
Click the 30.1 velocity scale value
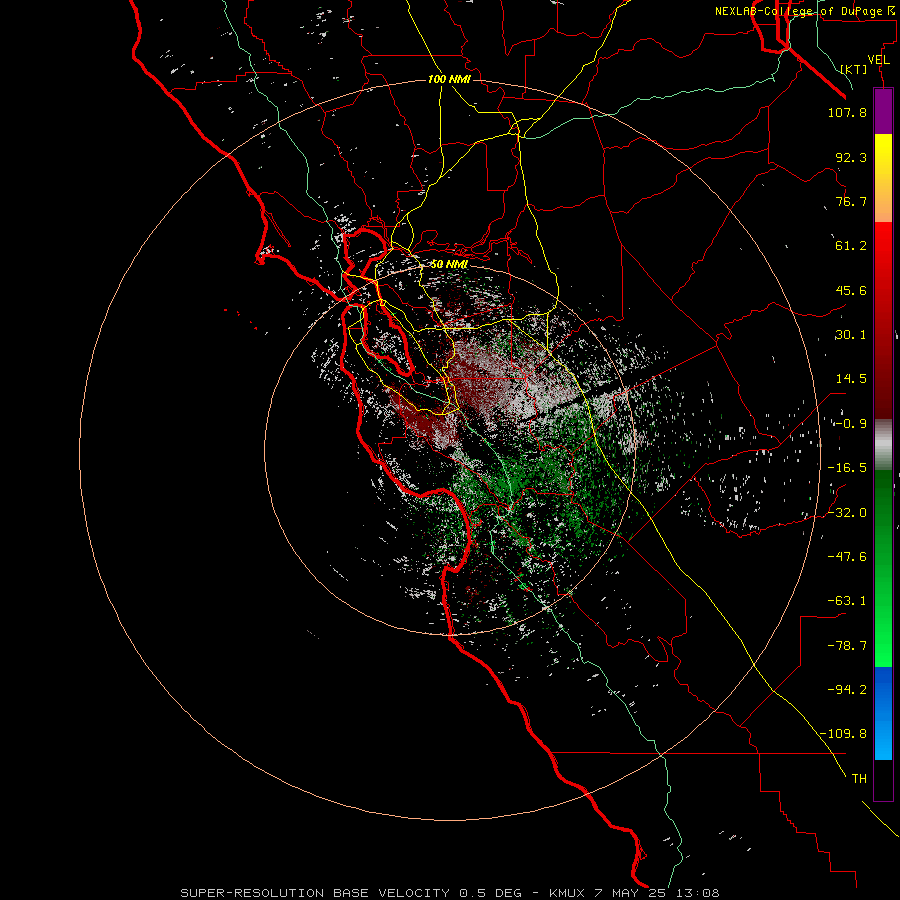[x=851, y=335]
